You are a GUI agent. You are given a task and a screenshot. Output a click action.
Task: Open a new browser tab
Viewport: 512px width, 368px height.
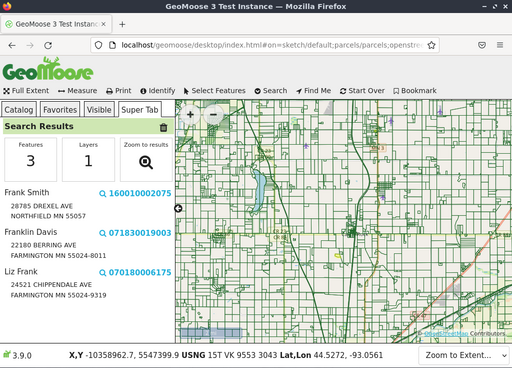(x=122, y=24)
